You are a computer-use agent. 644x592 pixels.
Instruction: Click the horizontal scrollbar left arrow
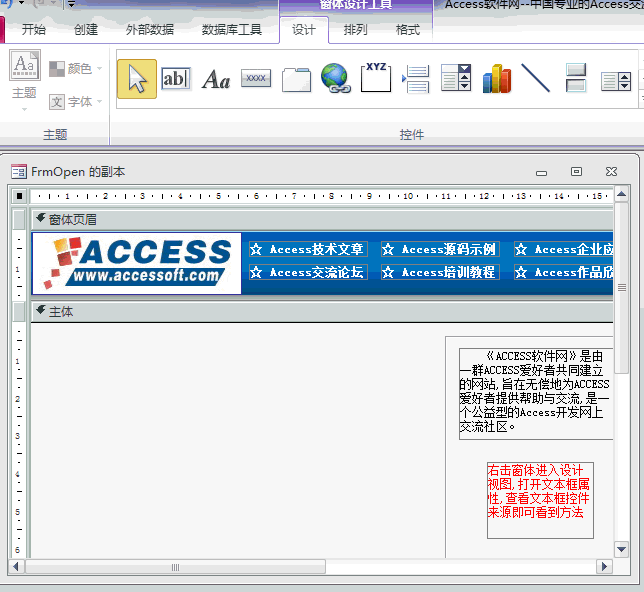pyautogui.click(x=16, y=567)
